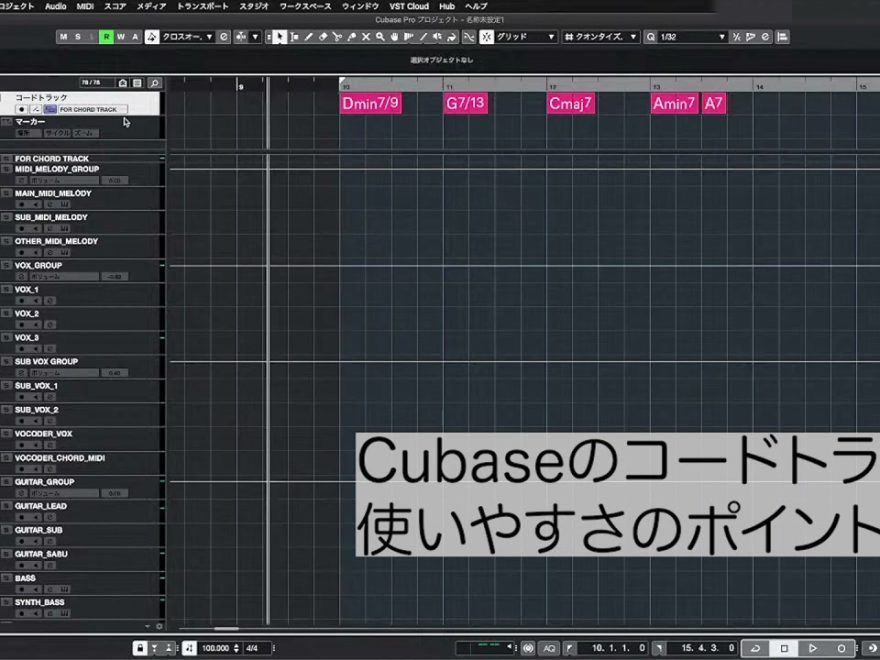Toggle Snap to Zero Crossing
Viewport: 880px width, 660px height.
point(469,37)
